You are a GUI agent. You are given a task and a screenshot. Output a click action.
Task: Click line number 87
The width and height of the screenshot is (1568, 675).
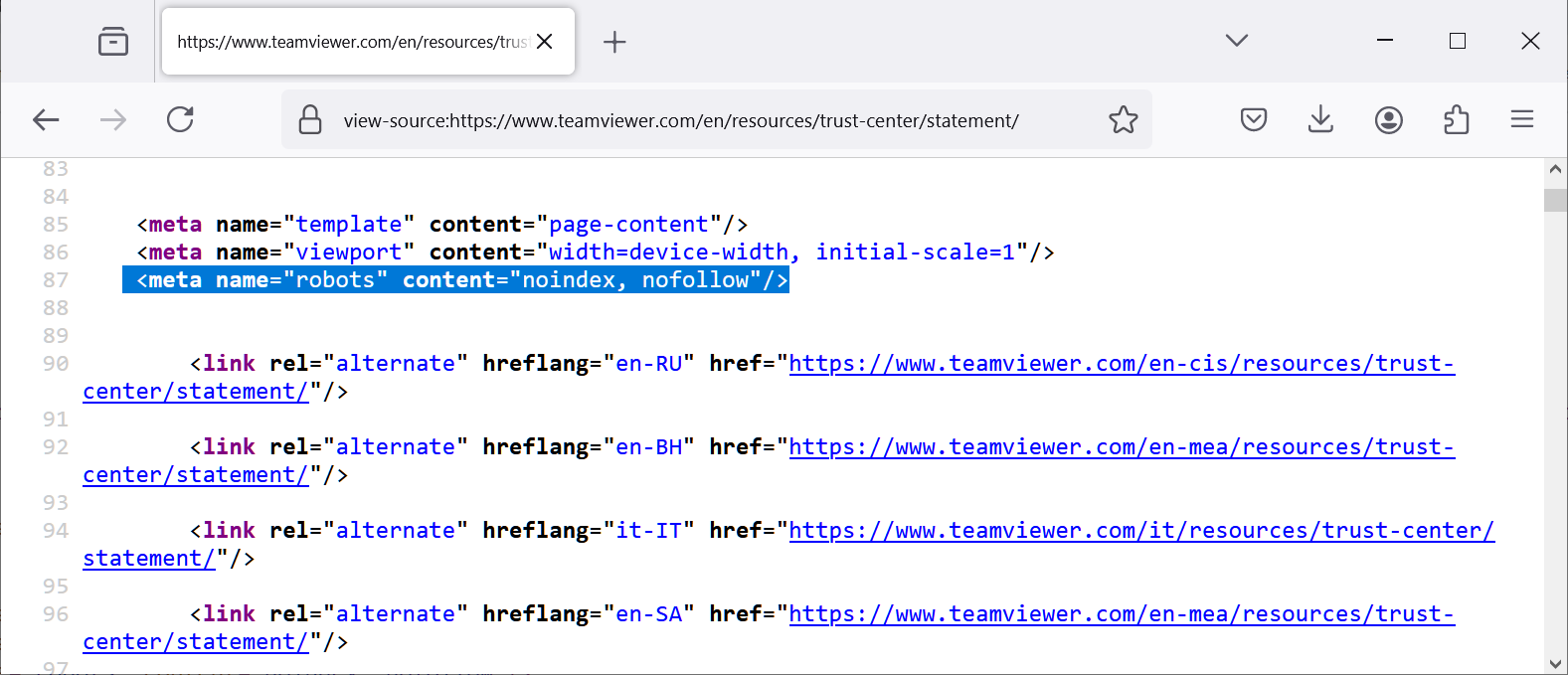56,280
